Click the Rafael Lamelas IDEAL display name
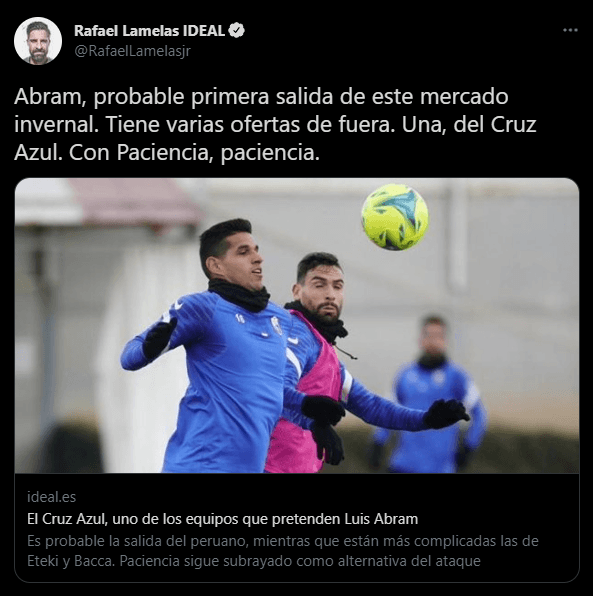Viewport: 593px width, 596px height. (149, 31)
